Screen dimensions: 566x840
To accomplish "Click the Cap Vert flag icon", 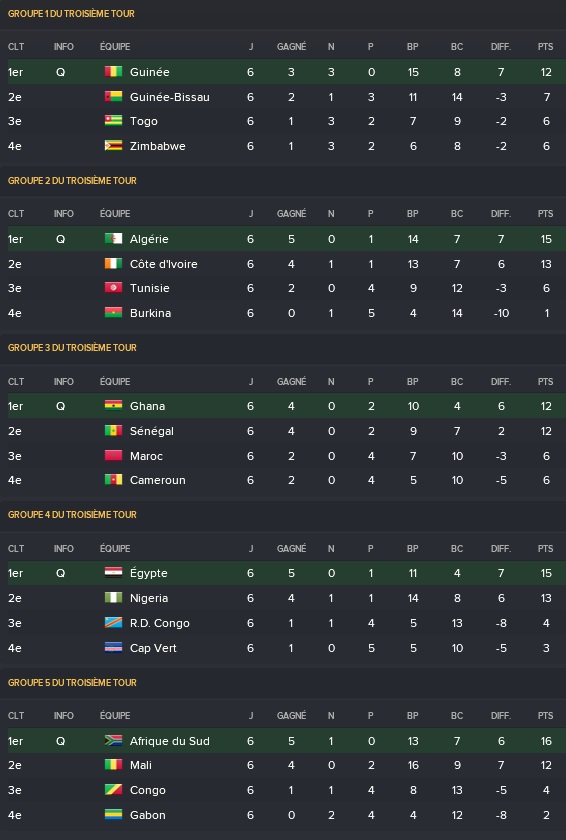I will [x=113, y=648].
